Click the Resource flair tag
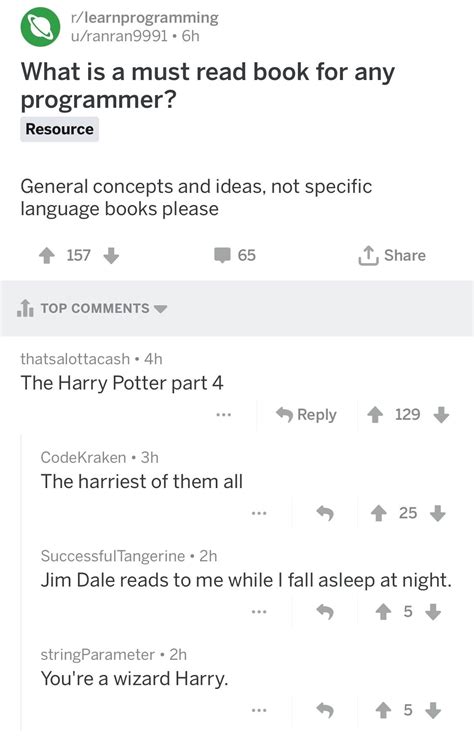The height and width of the screenshot is (739, 474). pyautogui.click(x=59, y=129)
